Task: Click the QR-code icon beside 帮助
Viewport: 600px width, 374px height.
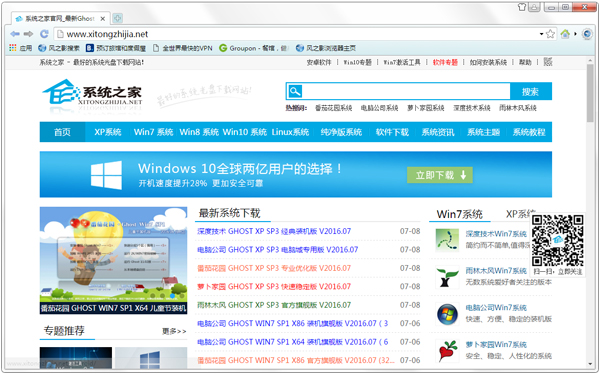Action: (548, 62)
